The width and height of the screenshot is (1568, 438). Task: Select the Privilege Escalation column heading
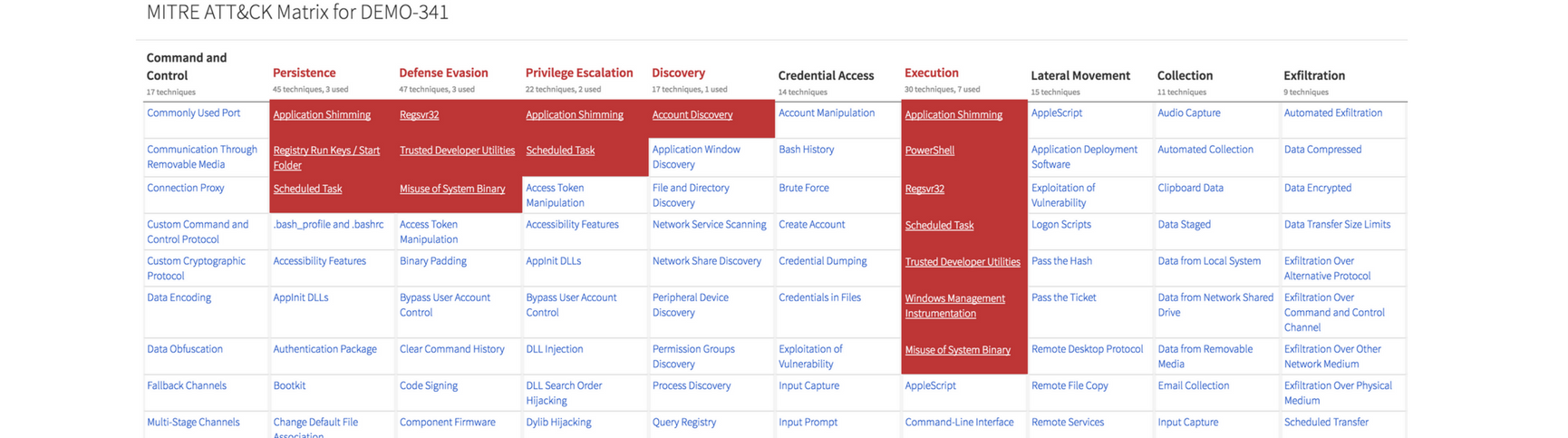[x=578, y=73]
